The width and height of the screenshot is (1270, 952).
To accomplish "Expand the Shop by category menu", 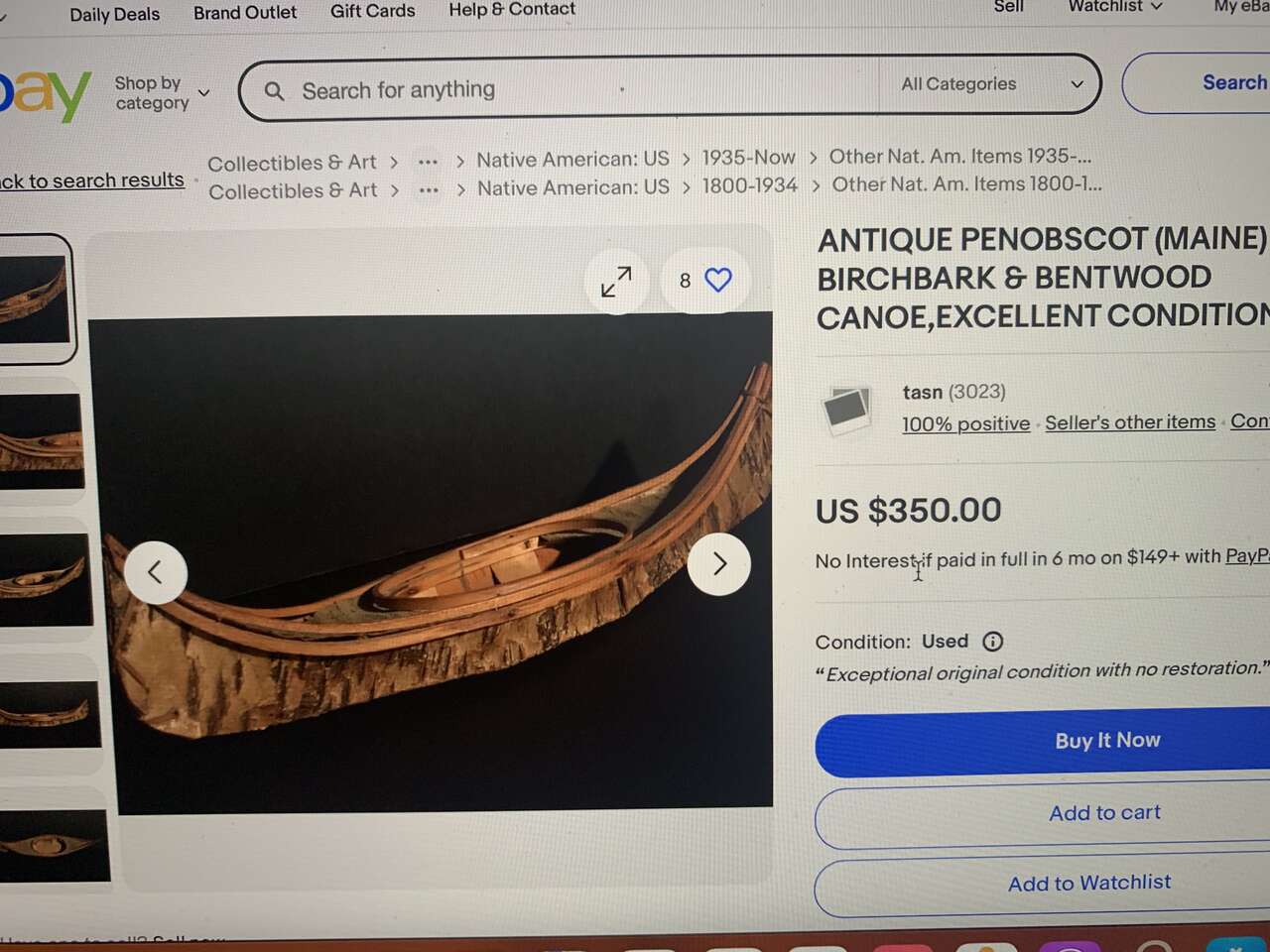I will coord(162,93).
